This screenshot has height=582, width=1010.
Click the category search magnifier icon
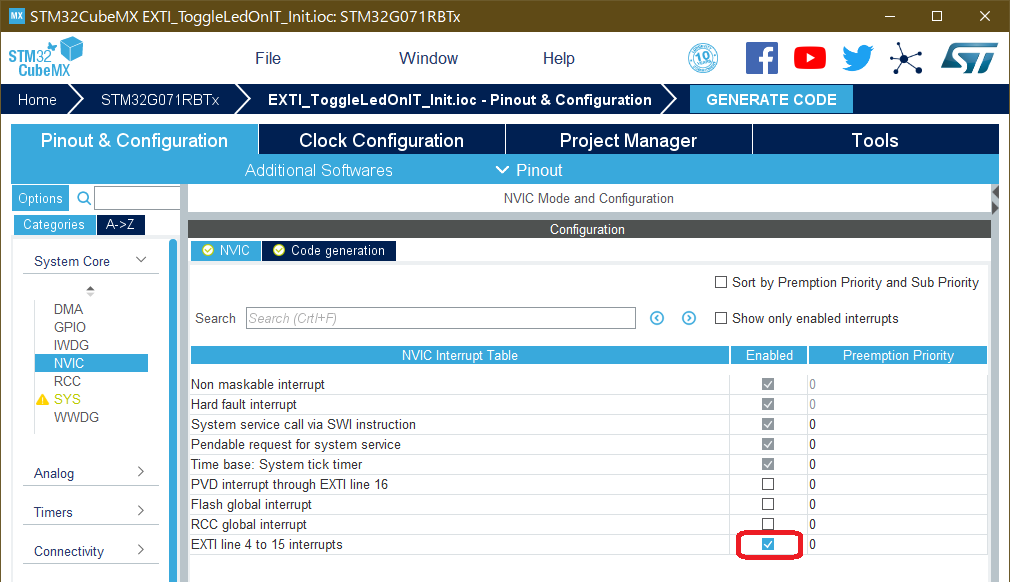pos(84,198)
